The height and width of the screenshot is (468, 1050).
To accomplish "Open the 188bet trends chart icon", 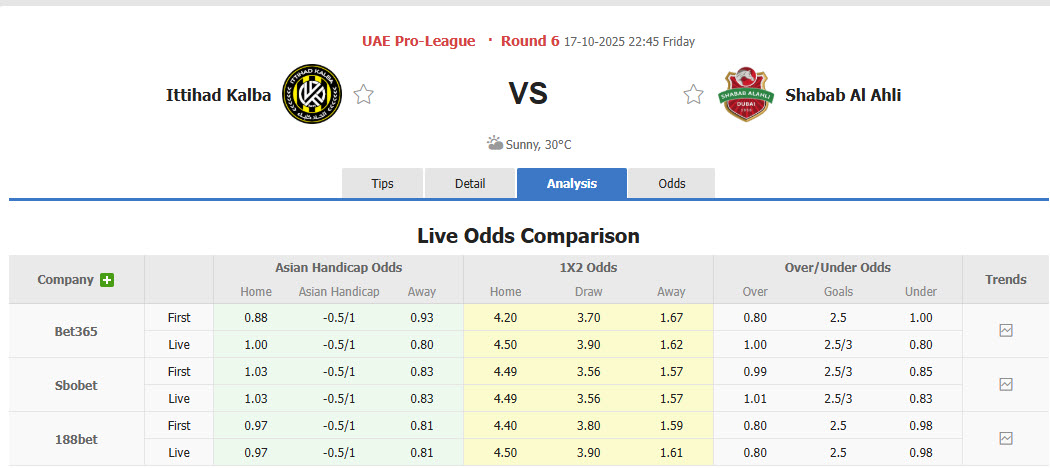I will pyautogui.click(x=1006, y=438).
